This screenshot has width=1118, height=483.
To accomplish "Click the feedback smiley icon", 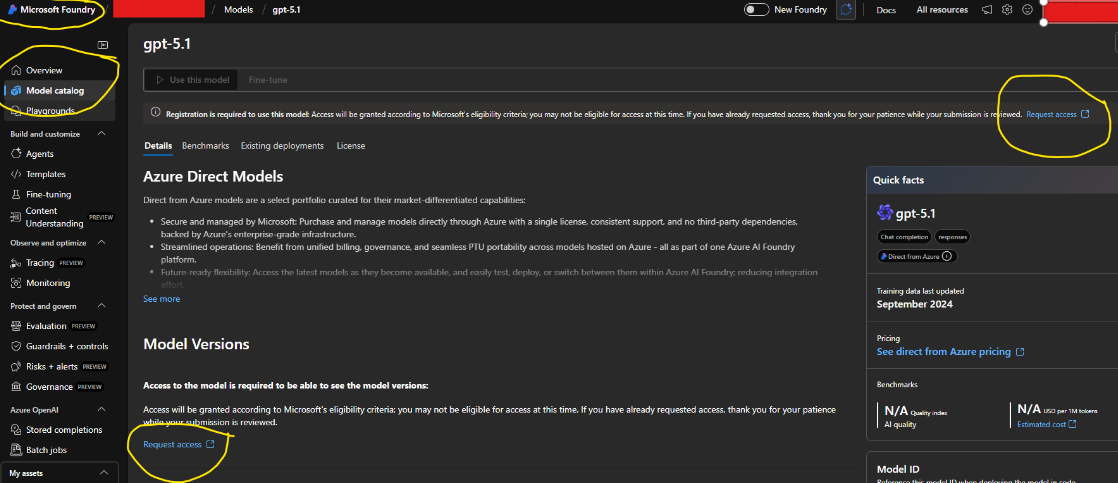I will pos(1027,10).
